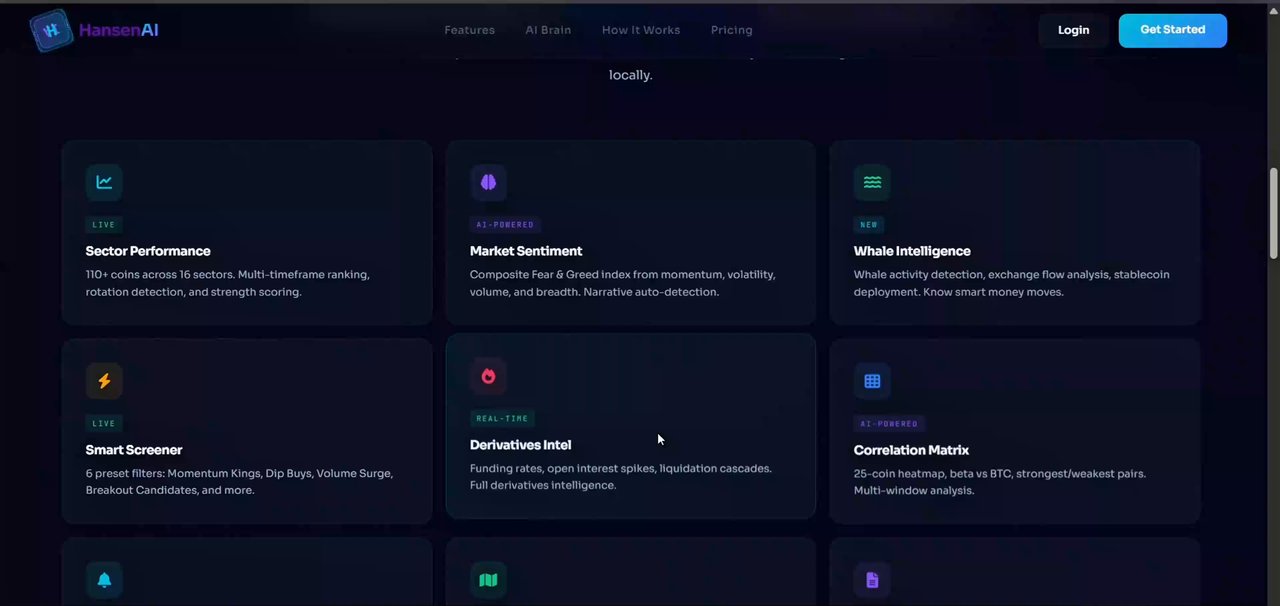The image size is (1280, 606).
Task: Click the Derivatives Intel heading
Action: (x=520, y=445)
